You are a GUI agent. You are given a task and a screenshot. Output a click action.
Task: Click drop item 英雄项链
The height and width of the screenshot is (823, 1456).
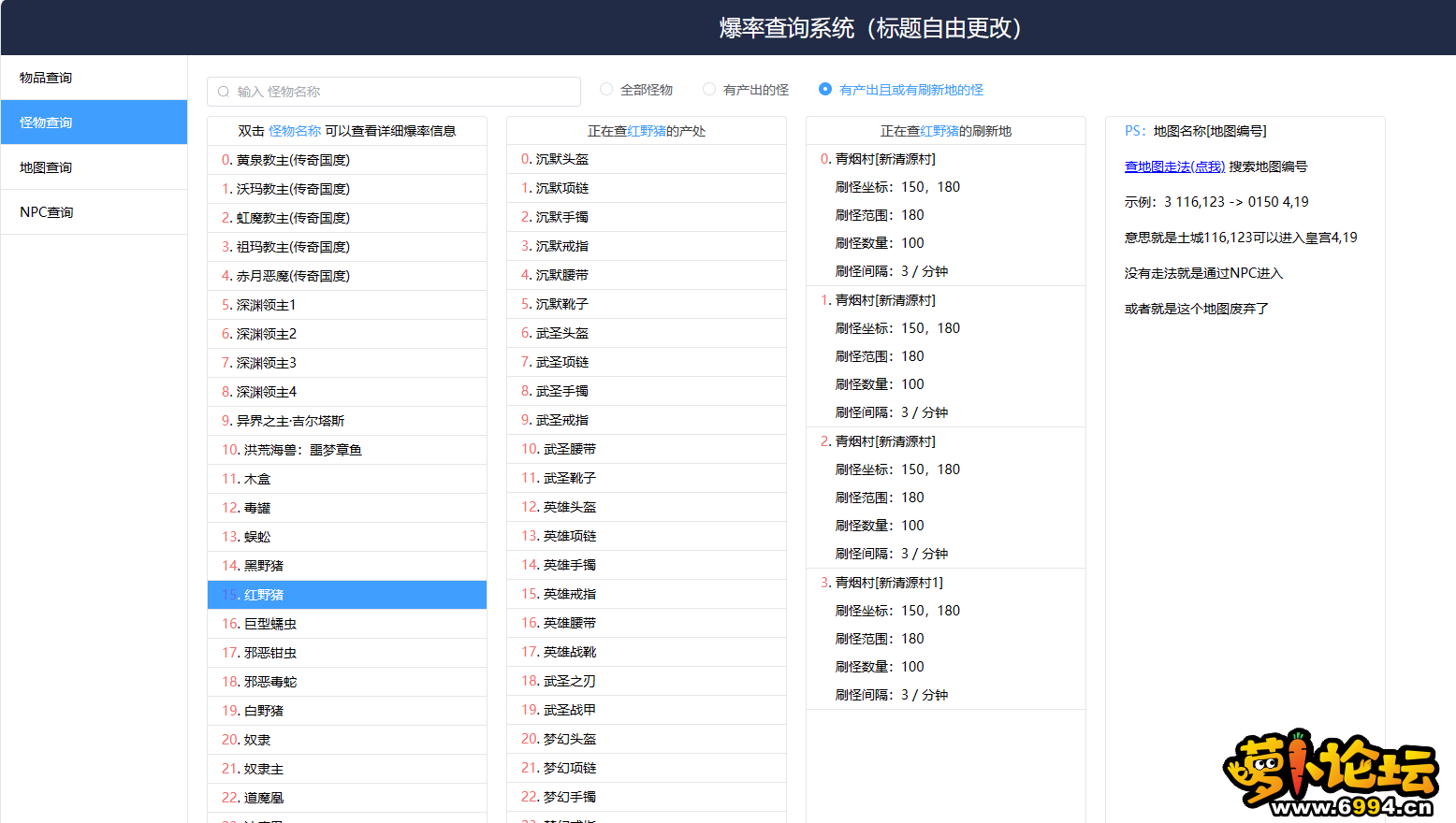(x=647, y=536)
